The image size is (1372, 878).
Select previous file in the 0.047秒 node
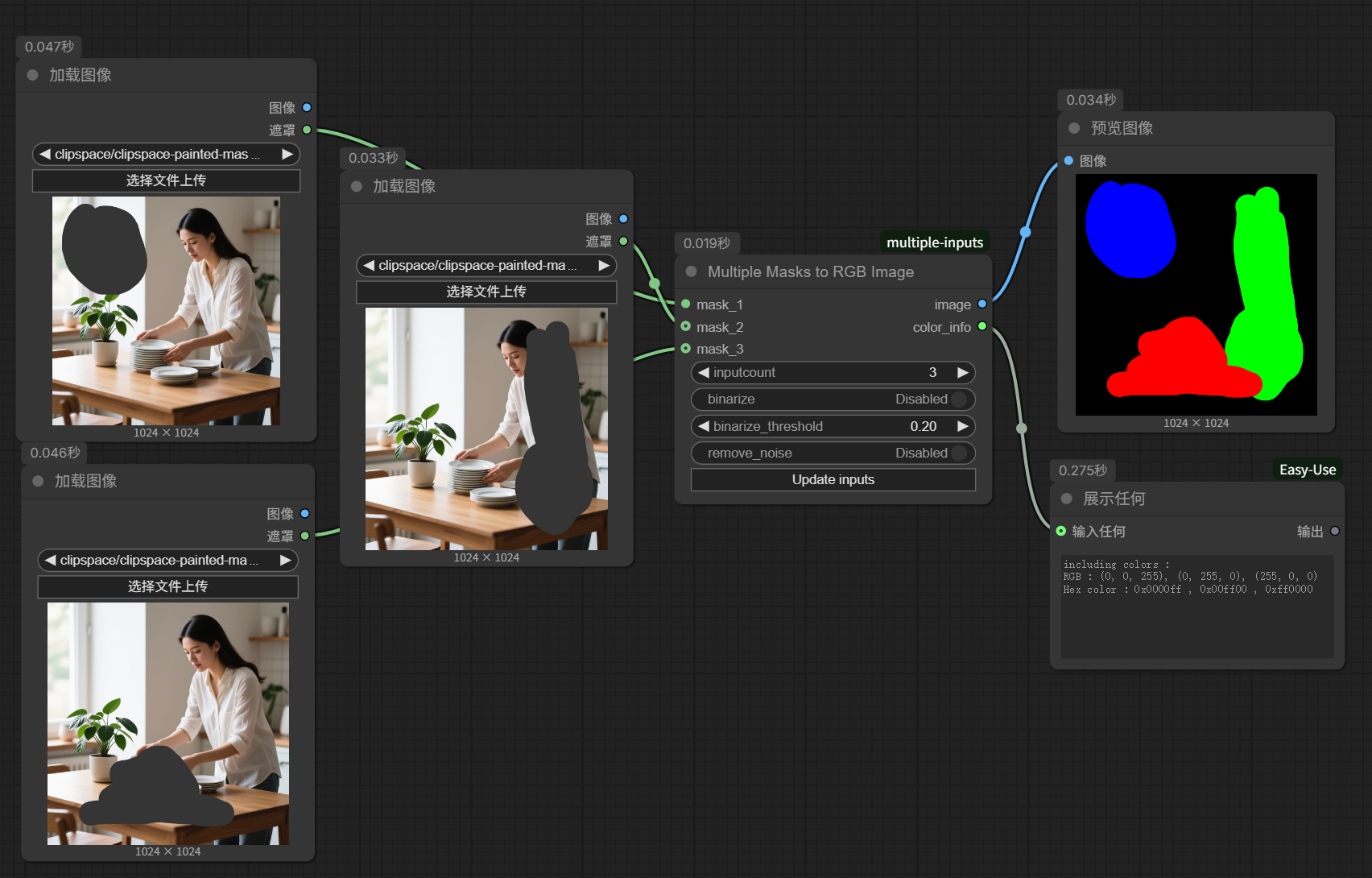[45, 154]
